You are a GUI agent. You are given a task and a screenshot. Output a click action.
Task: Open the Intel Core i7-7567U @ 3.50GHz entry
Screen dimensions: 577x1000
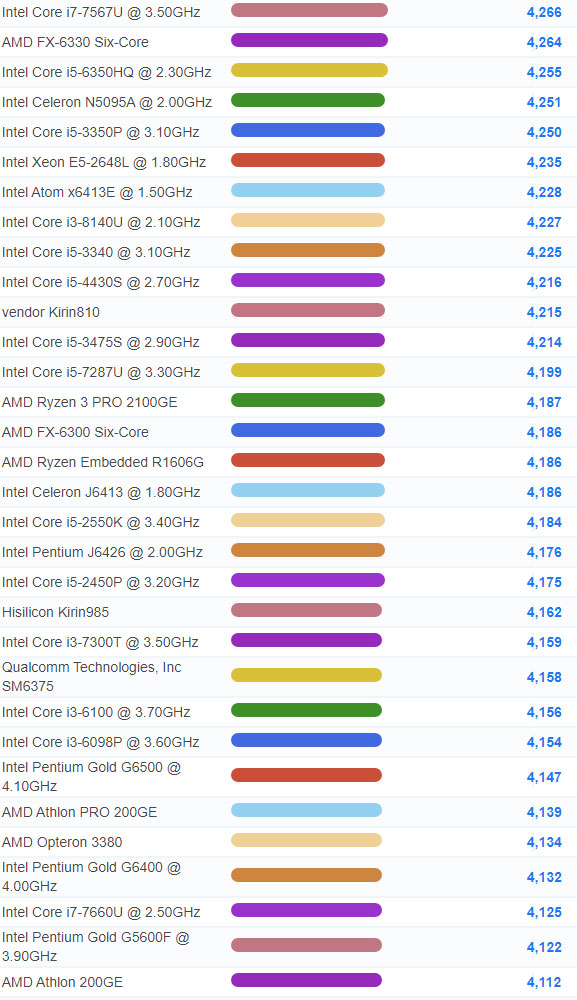tap(101, 12)
